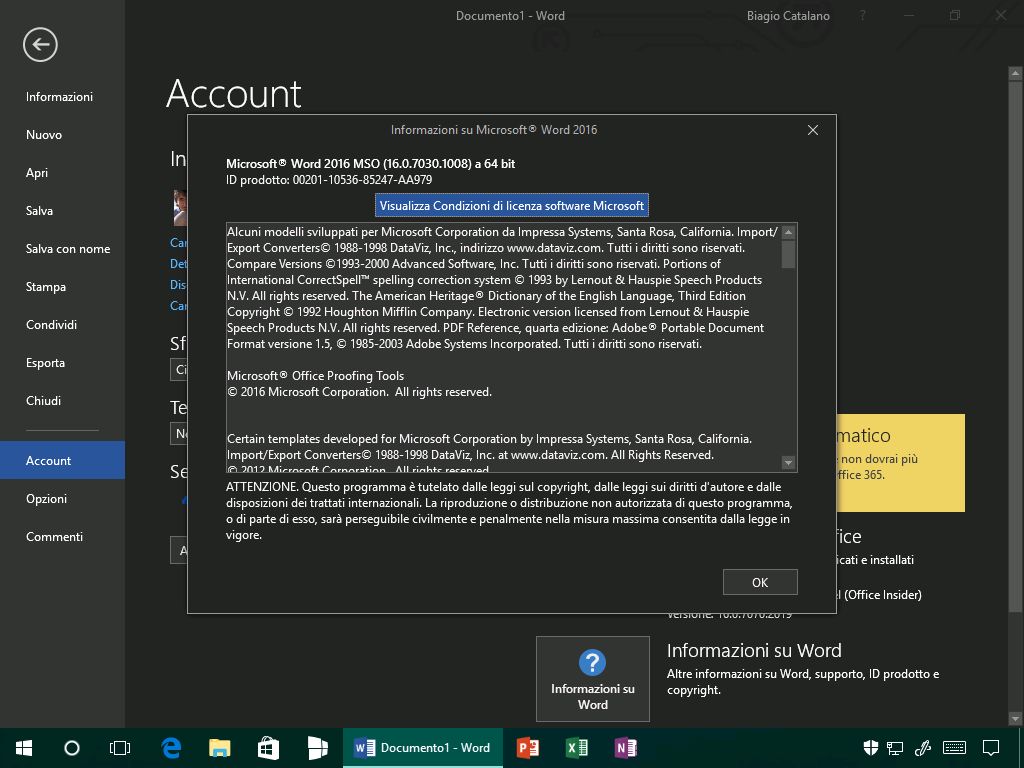Click the Account page scroll down arrow

tap(1015, 719)
